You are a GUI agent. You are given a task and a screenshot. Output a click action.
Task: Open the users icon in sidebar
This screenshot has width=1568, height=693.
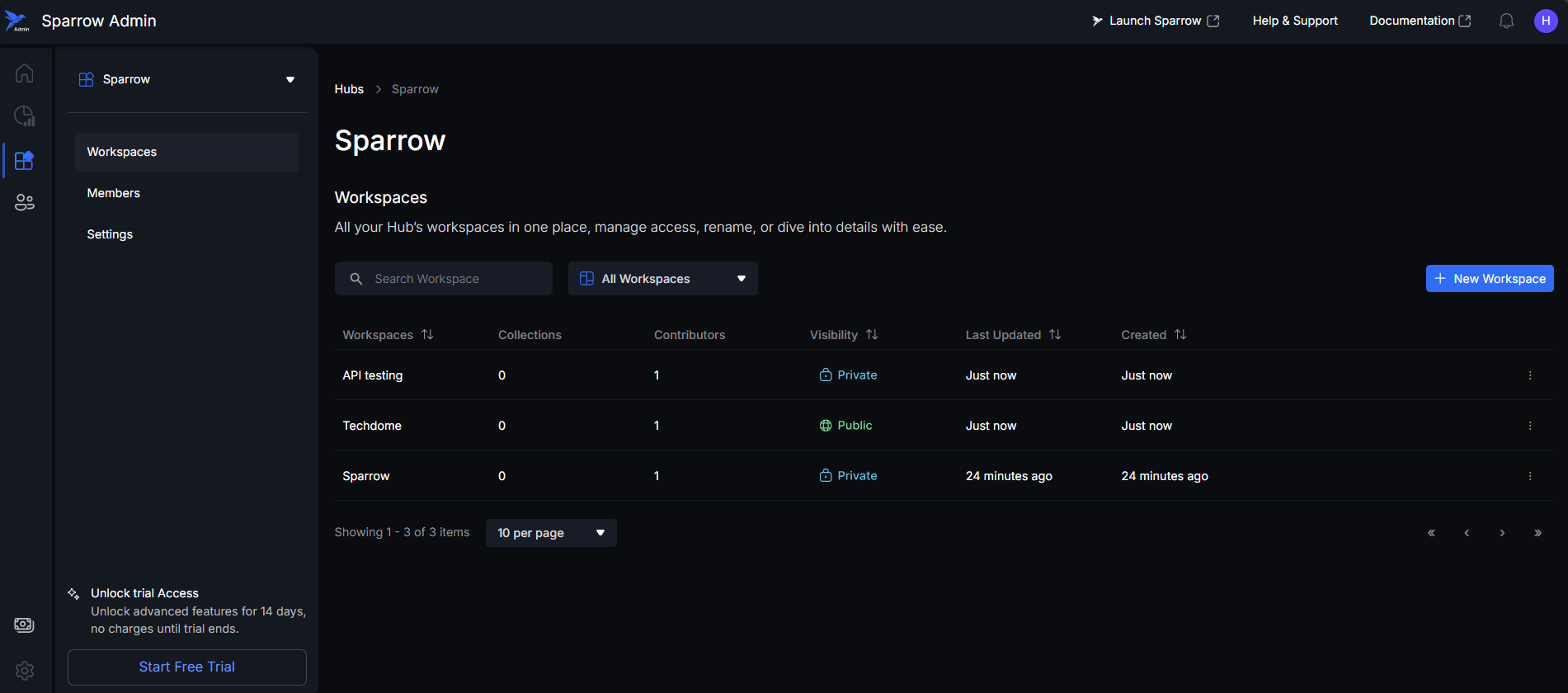[25, 202]
